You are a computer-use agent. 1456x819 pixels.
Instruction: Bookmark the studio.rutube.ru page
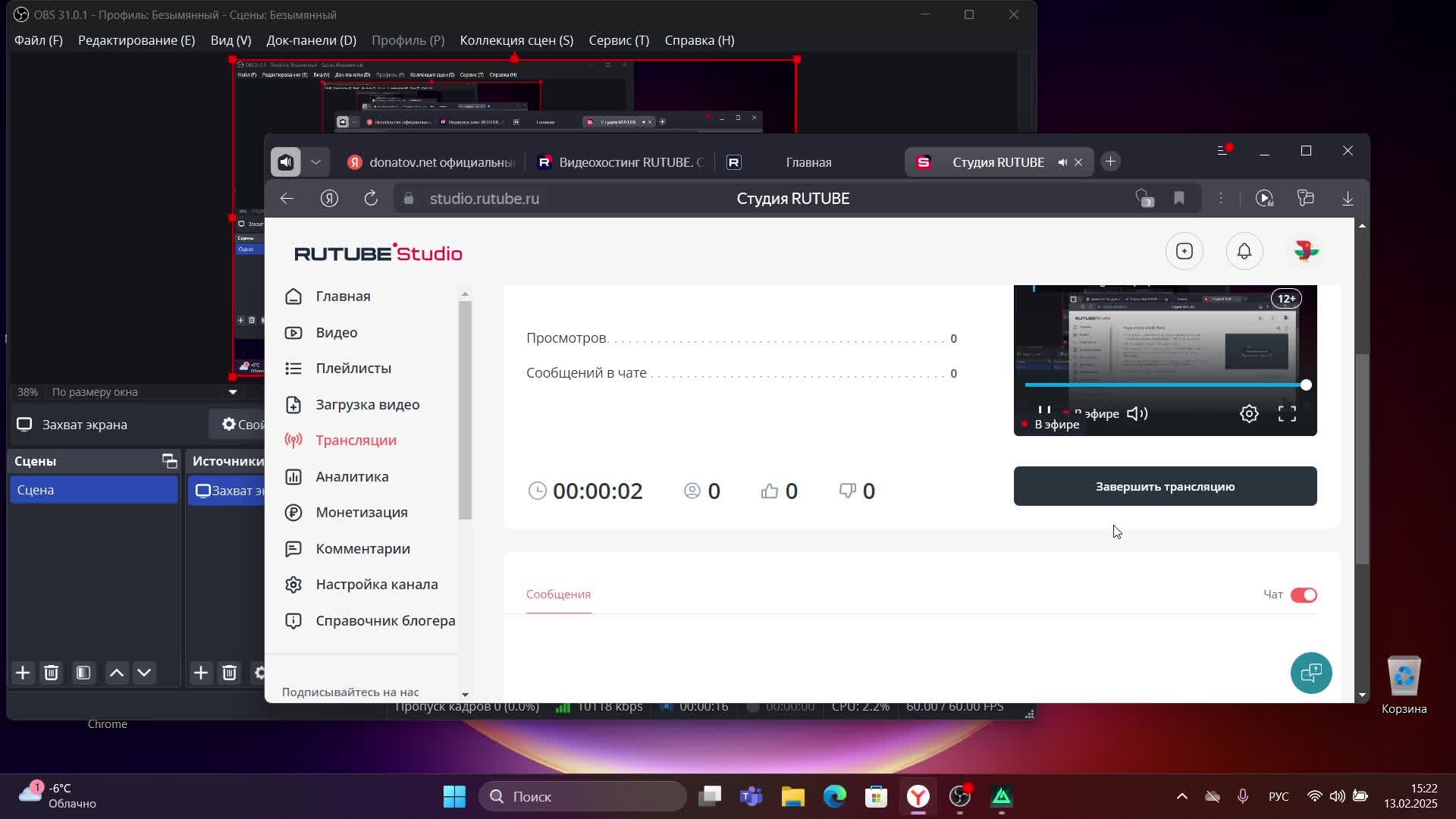pyautogui.click(x=1179, y=199)
